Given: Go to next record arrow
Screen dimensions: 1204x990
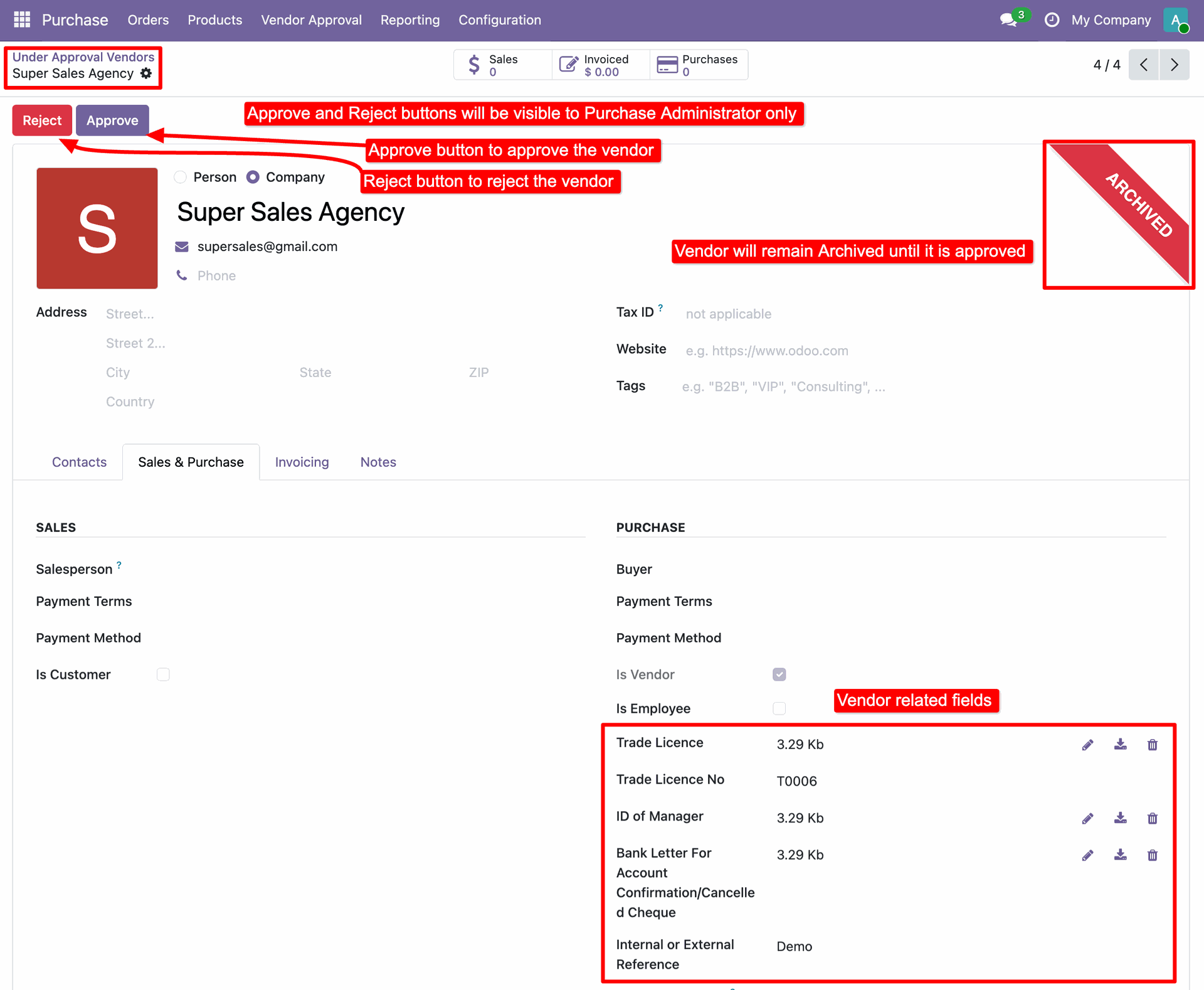Looking at the screenshot, I should [1174, 65].
